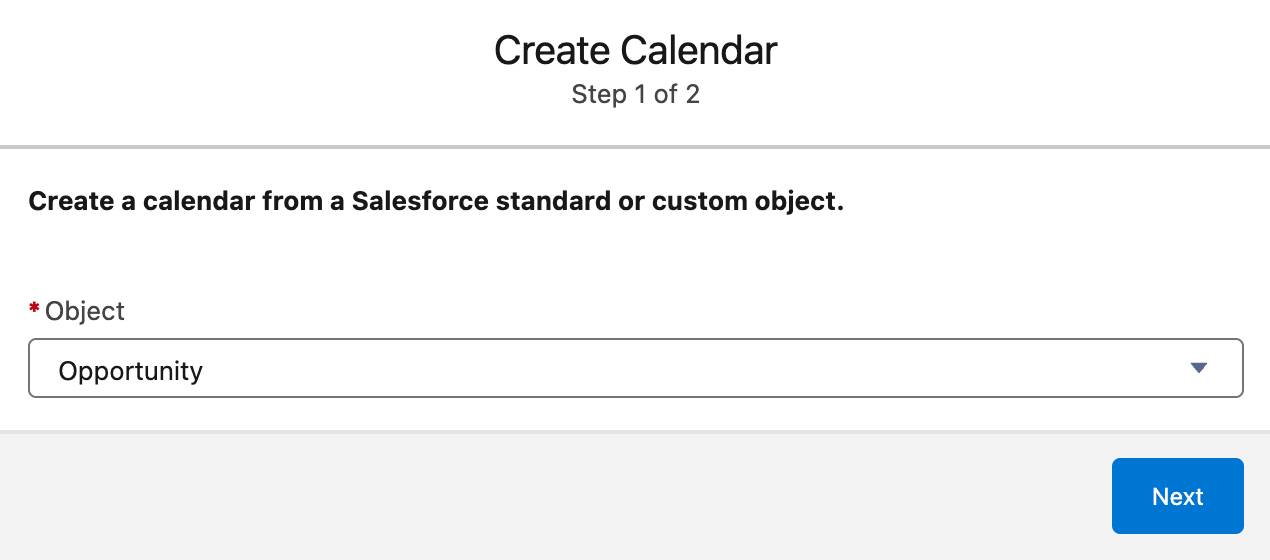1270x560 pixels.
Task: Click the Create Calendar heading
Action: pos(635,51)
